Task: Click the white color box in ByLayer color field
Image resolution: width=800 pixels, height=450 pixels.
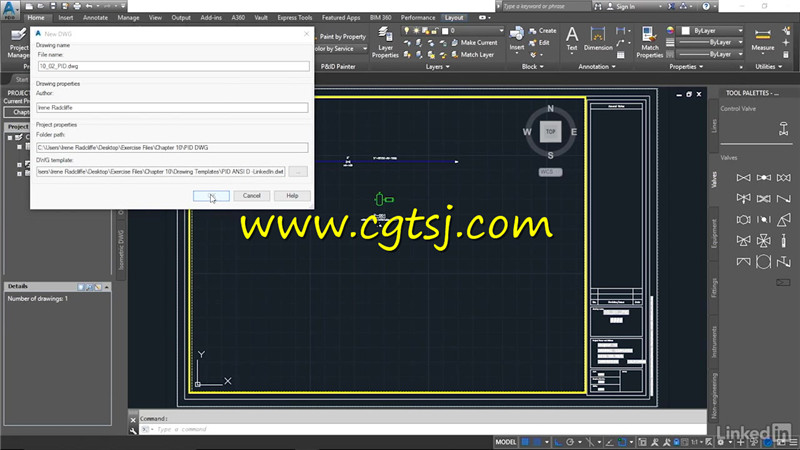Action: point(686,31)
